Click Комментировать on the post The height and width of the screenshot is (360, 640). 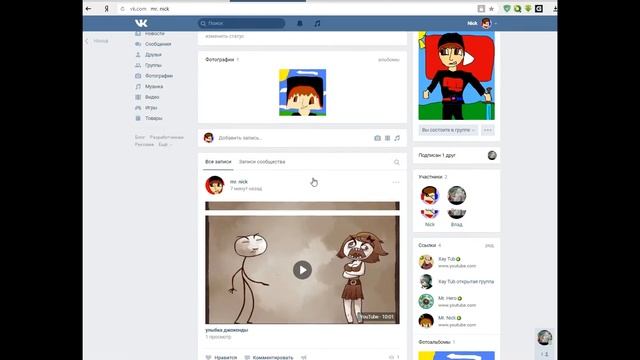point(269,358)
